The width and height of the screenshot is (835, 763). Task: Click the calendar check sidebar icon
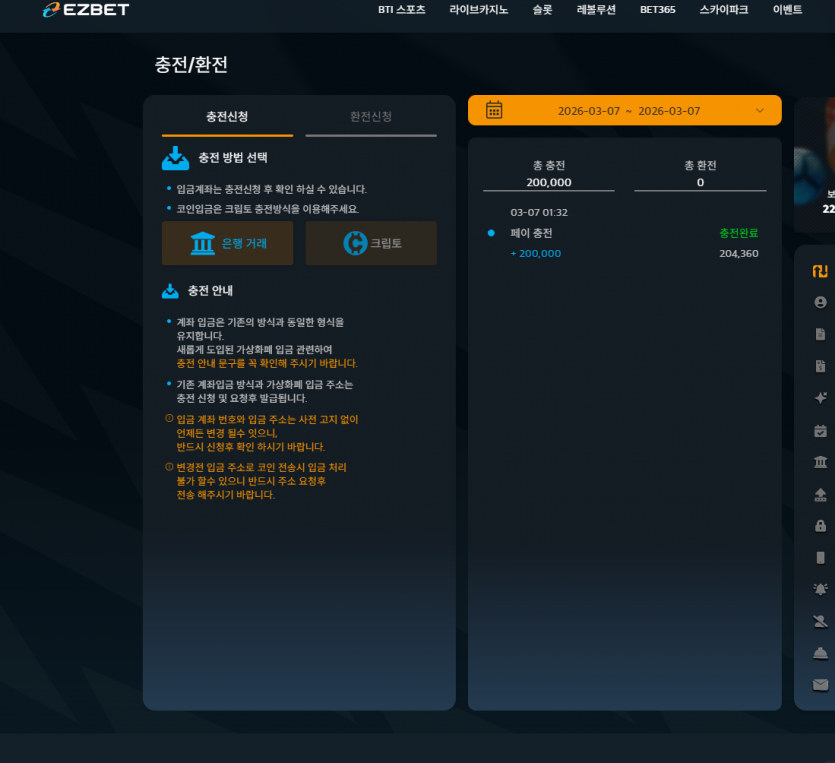[820, 430]
